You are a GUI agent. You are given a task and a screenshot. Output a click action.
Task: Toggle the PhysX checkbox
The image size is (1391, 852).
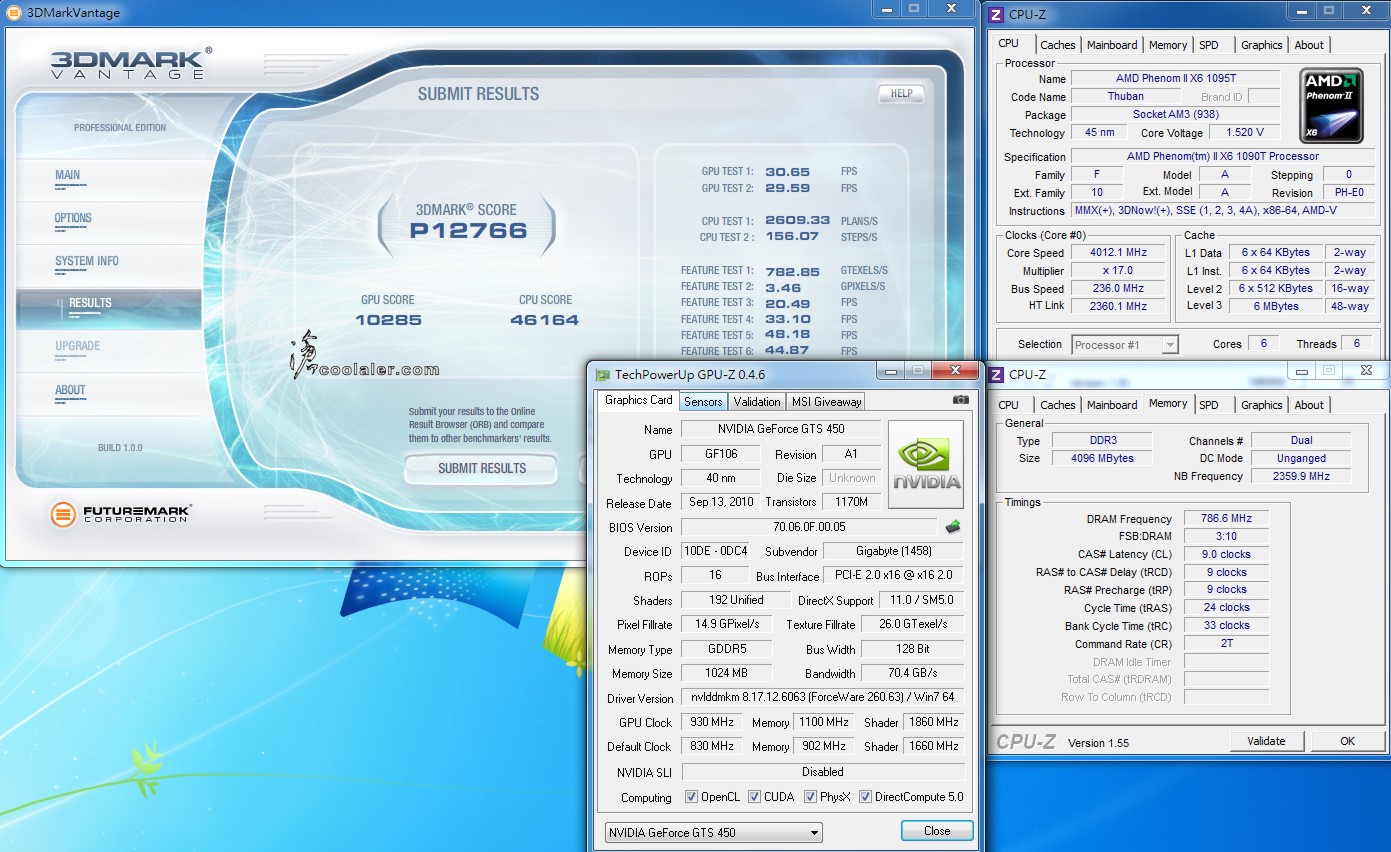[x=810, y=797]
